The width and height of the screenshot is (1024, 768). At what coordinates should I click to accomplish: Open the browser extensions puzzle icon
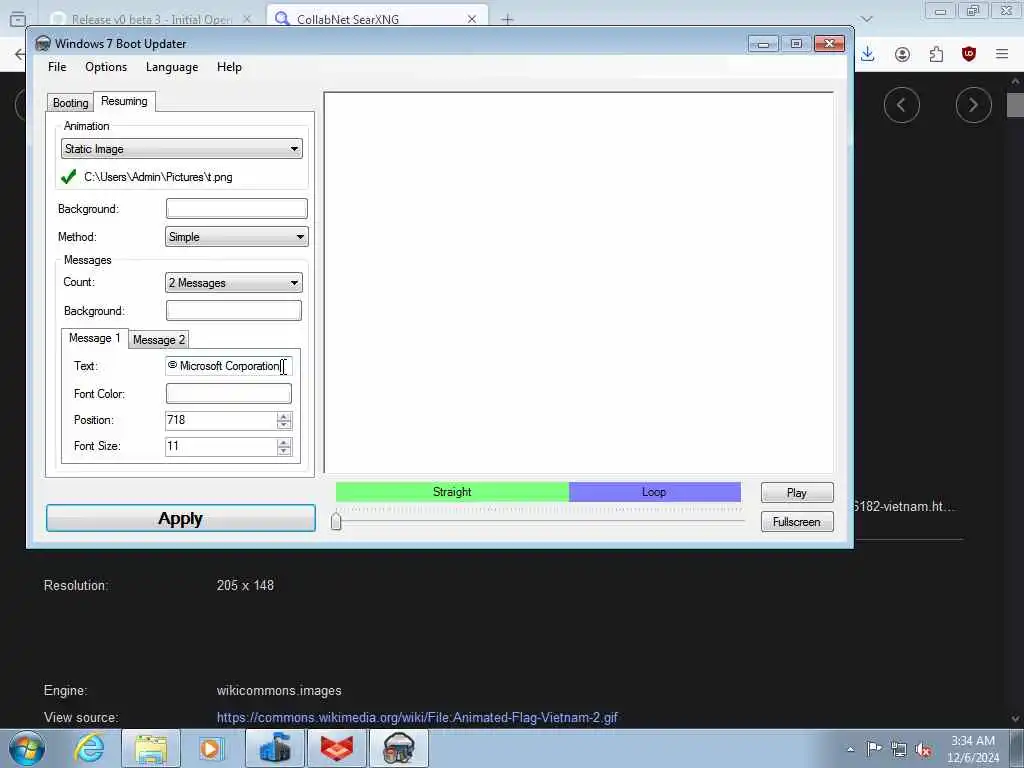(936, 54)
